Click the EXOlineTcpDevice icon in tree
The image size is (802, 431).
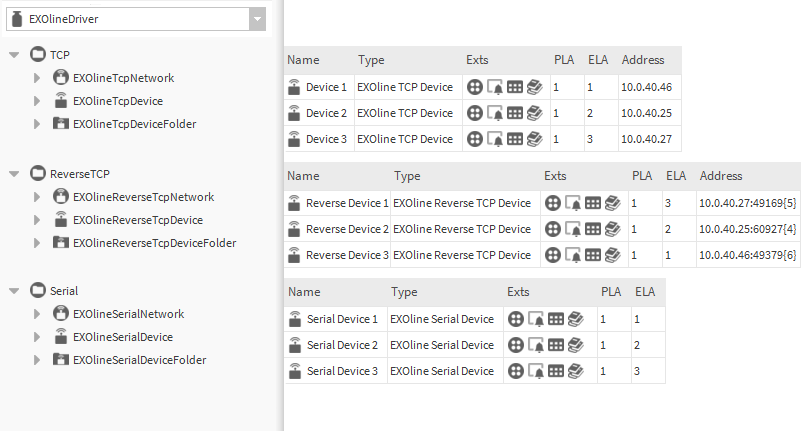click(61, 100)
